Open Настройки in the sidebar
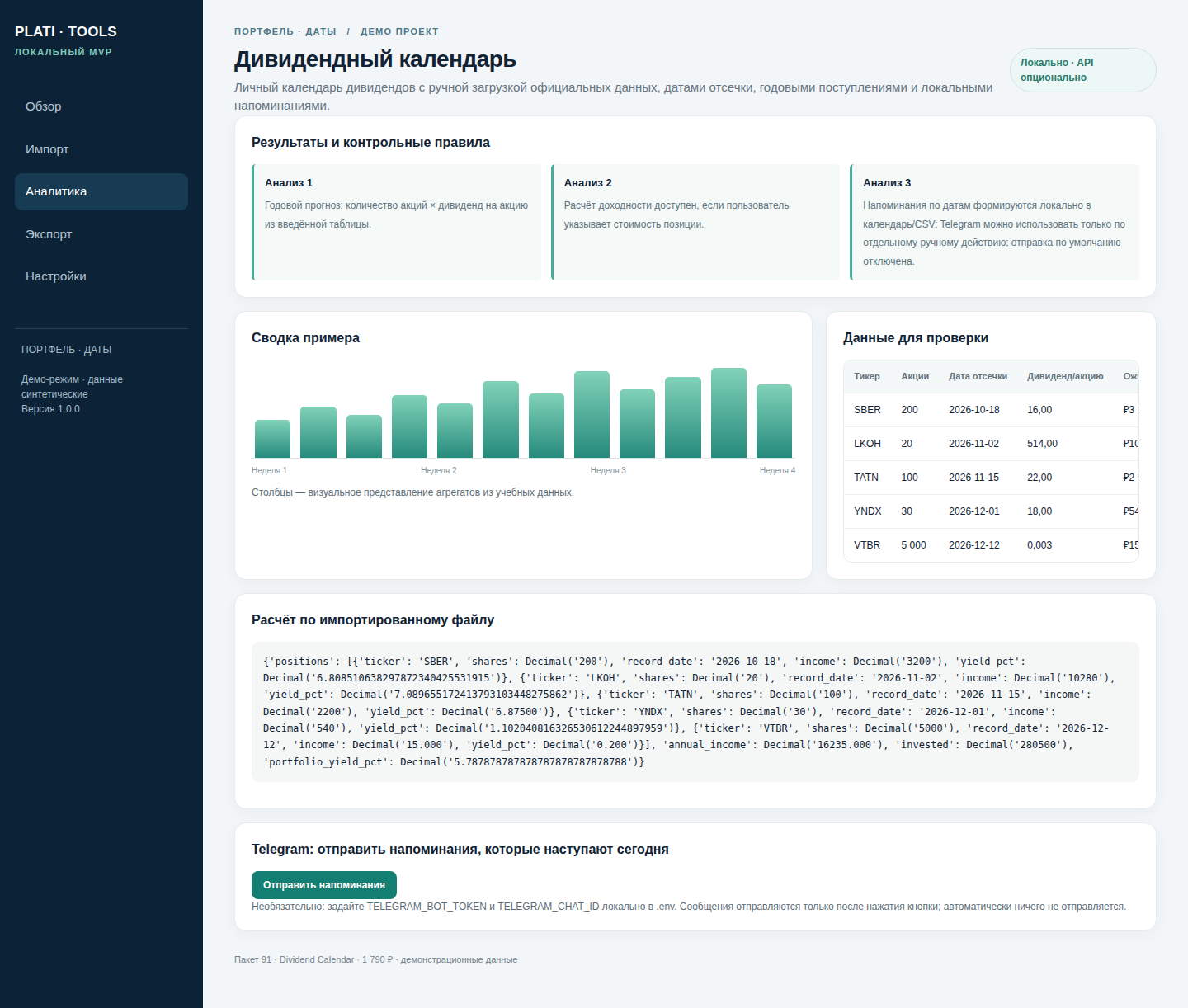The width and height of the screenshot is (1188, 1008). click(x=101, y=276)
